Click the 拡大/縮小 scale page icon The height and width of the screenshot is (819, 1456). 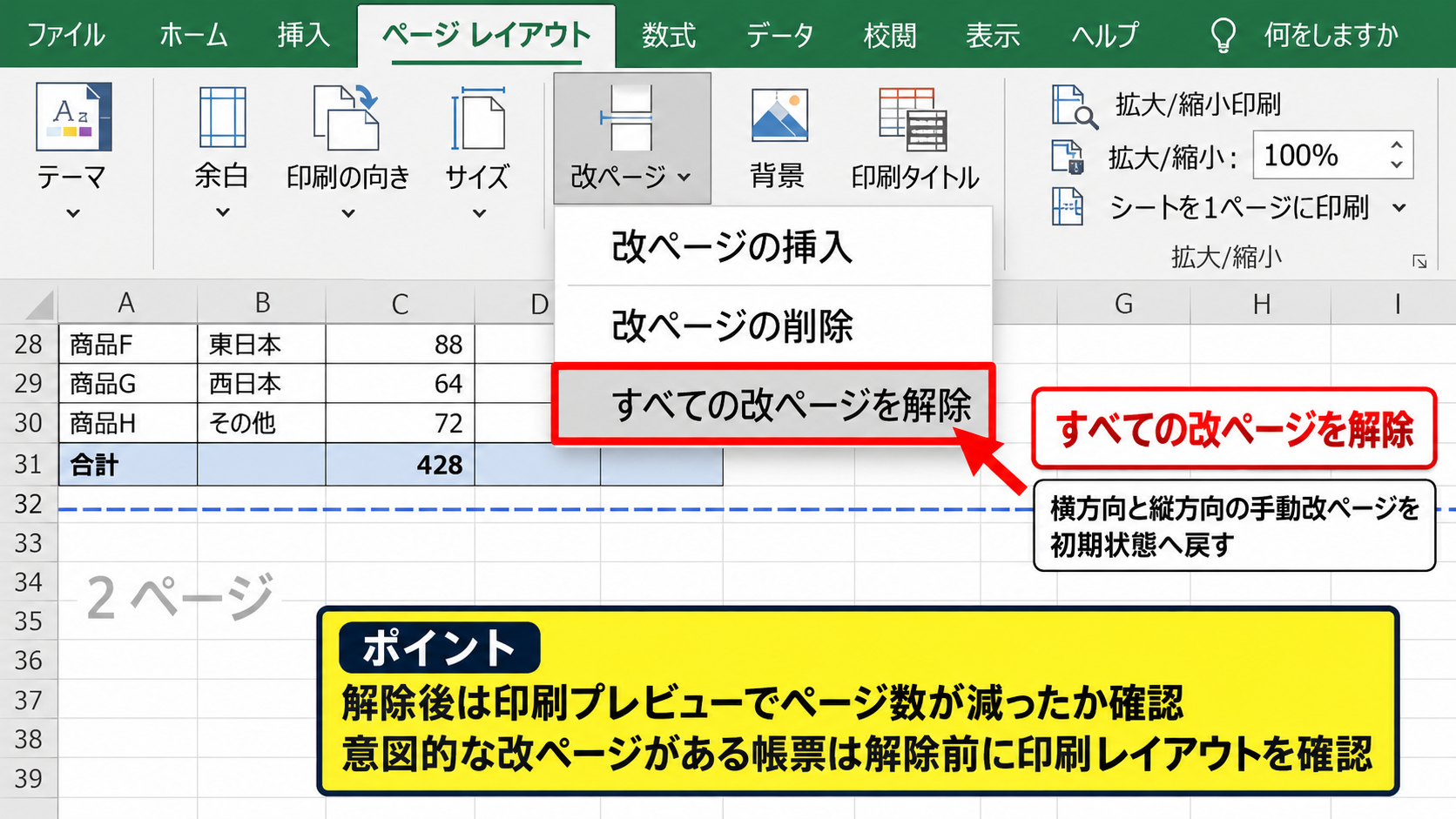click(x=1067, y=158)
